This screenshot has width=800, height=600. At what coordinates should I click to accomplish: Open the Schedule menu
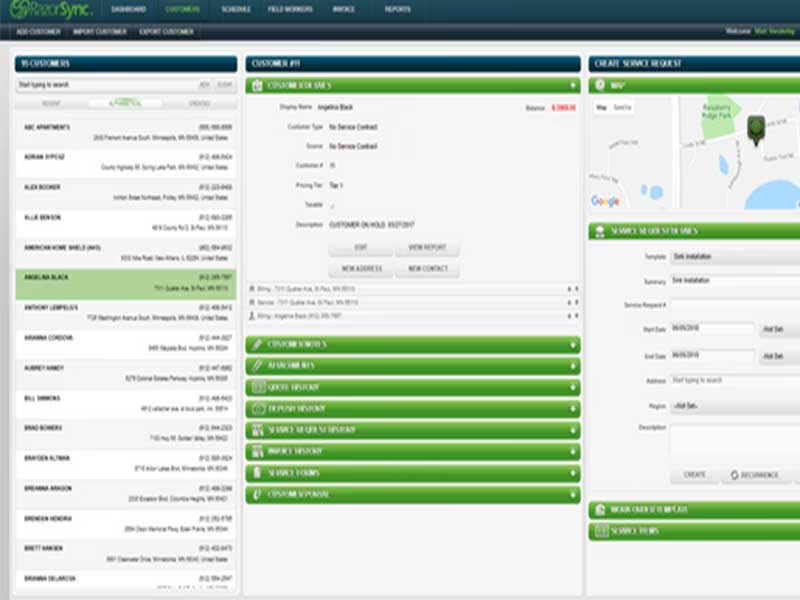(236, 9)
